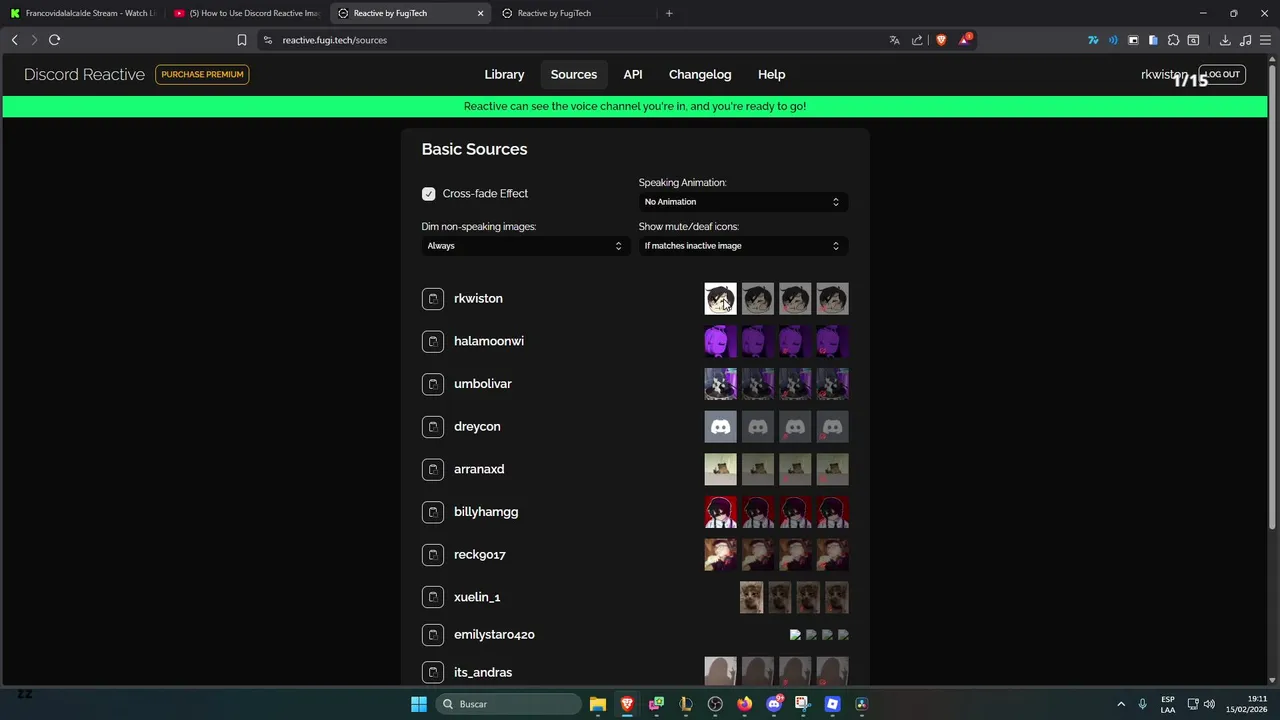
Task: Open Brave browser taskbar icon
Action: pos(627,704)
